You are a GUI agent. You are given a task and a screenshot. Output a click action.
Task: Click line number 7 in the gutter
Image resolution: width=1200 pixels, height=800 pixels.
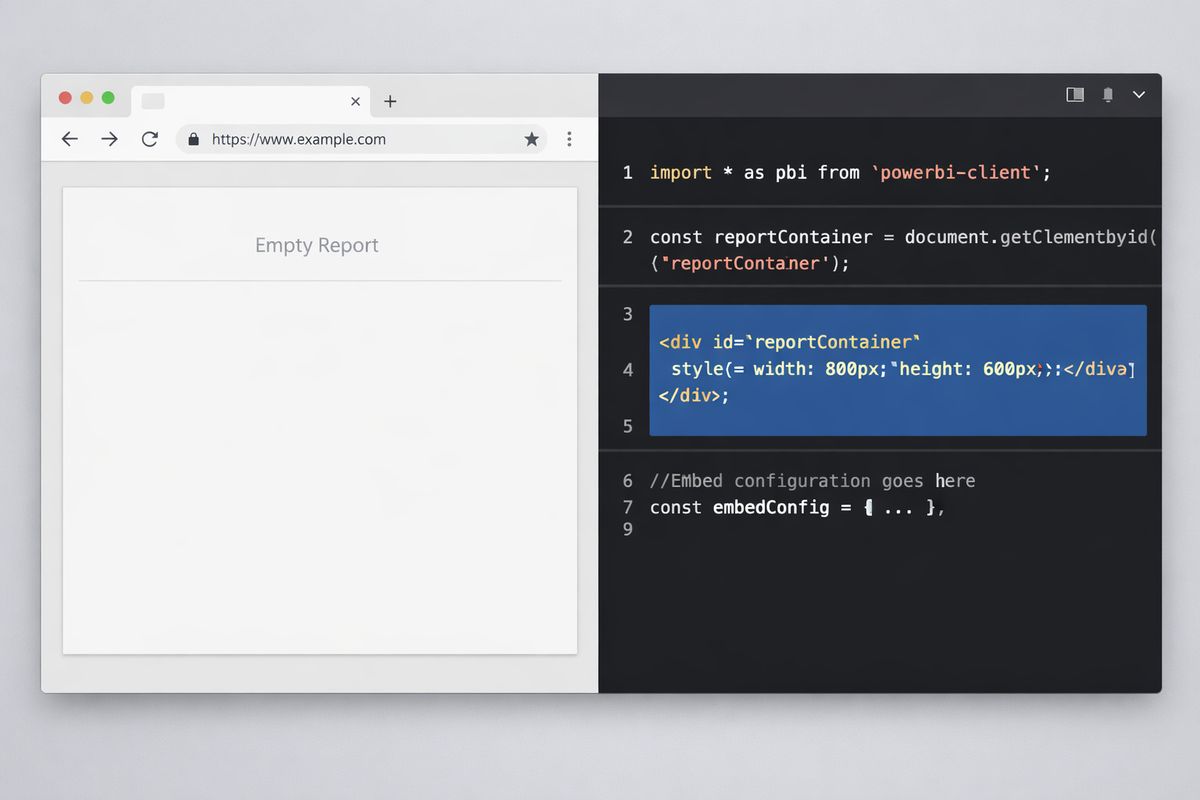(628, 507)
